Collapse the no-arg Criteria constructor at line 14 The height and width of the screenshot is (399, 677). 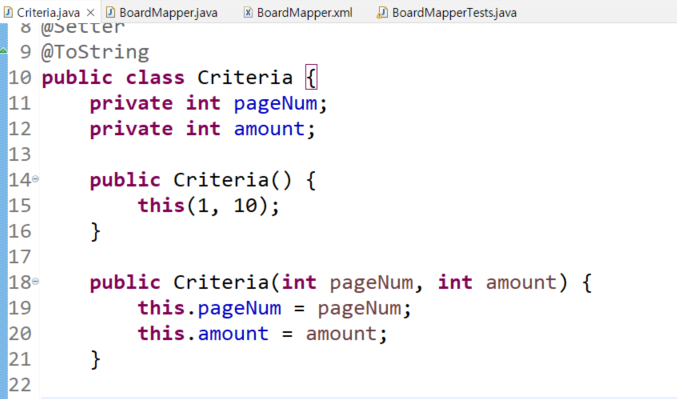[x=35, y=179]
